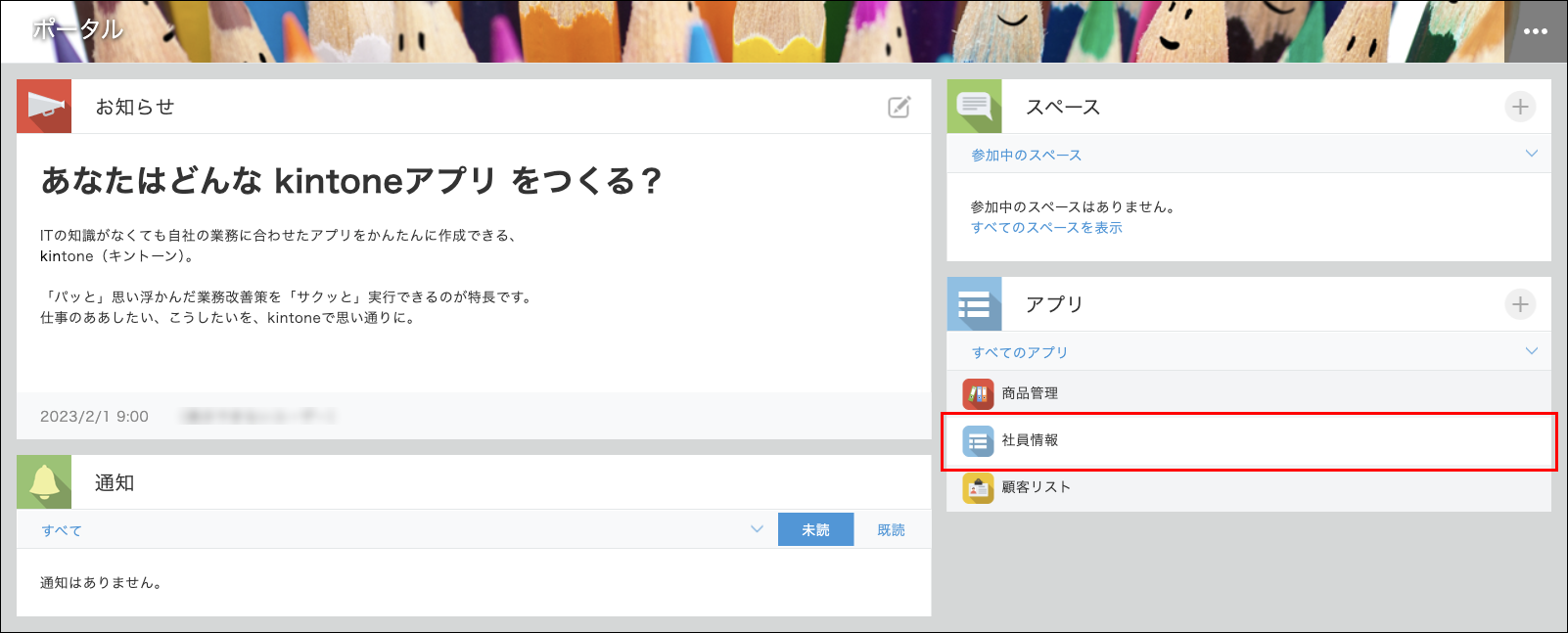The width and height of the screenshot is (1568, 633).
Task: Switch to the 既読 notifications tab
Action: click(891, 529)
